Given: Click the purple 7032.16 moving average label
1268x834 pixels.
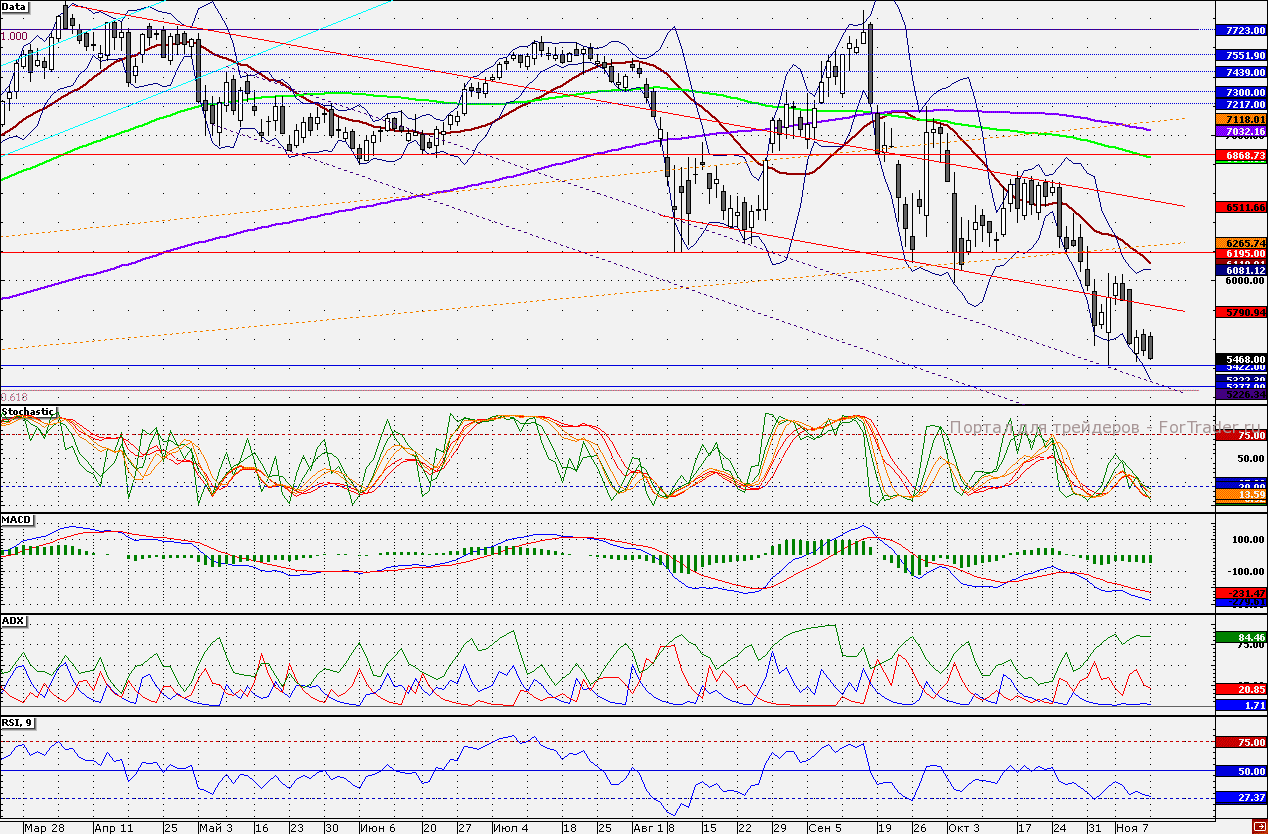Looking at the screenshot, I should coord(1240,131).
